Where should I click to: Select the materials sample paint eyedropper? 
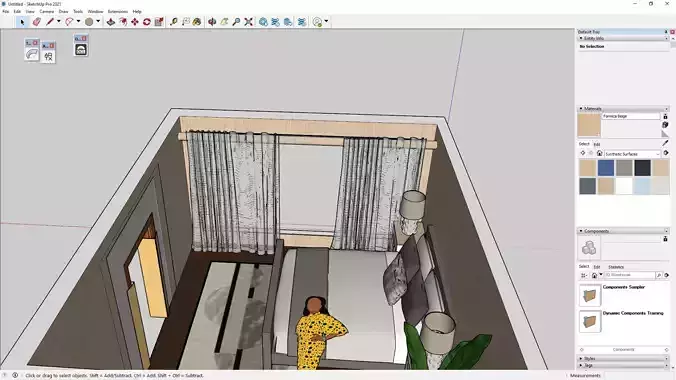coord(665,143)
